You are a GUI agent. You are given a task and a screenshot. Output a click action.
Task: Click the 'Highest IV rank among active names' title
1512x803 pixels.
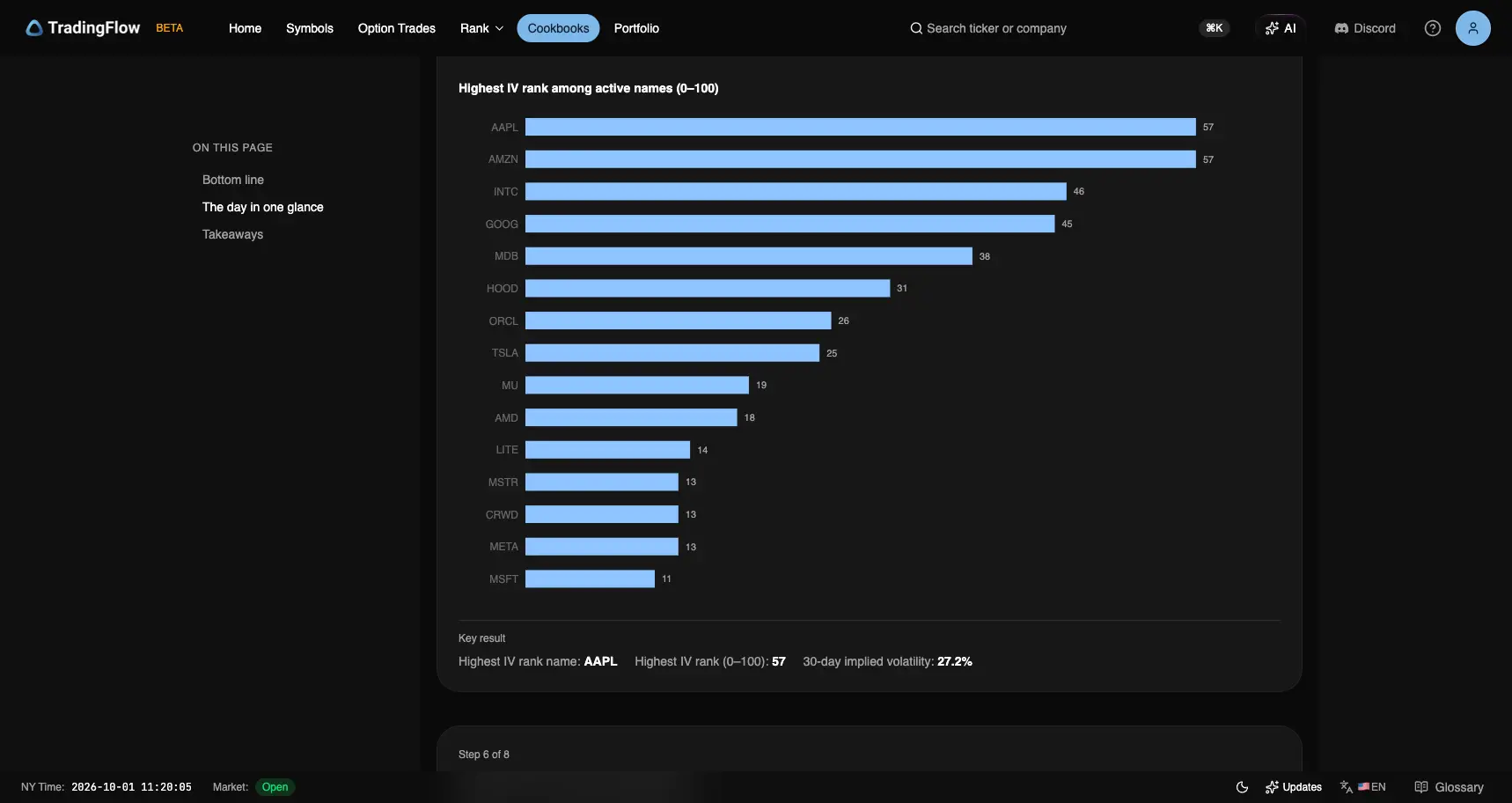pyautogui.click(x=588, y=88)
